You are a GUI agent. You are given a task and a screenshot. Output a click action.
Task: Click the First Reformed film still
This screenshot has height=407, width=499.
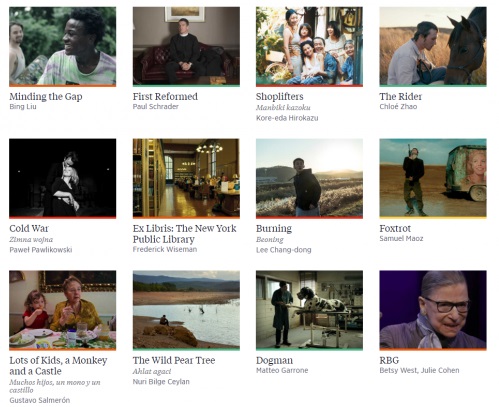pos(186,46)
